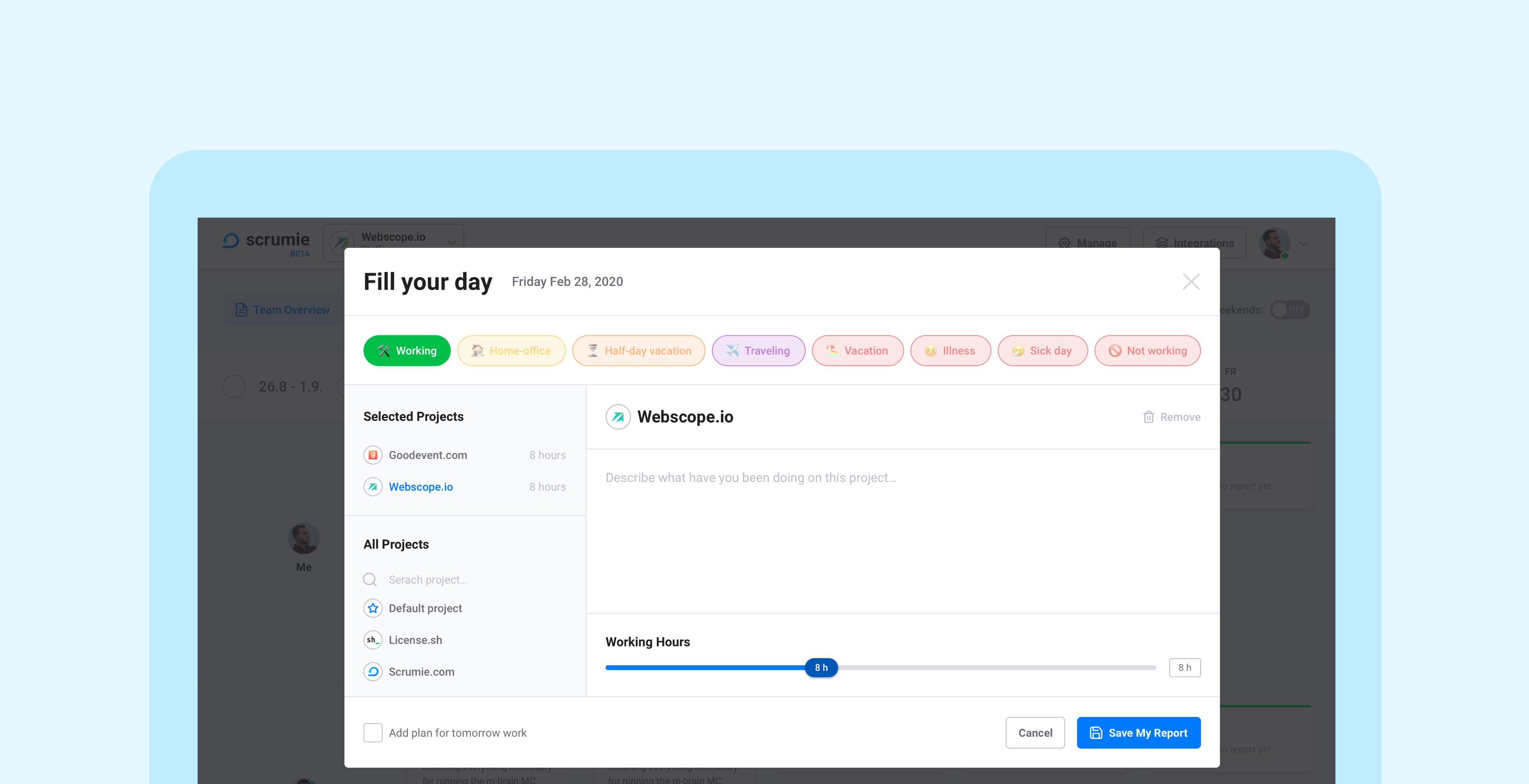Open Integrations in the header
Image resolution: width=1529 pixels, height=784 pixels.
point(1194,243)
